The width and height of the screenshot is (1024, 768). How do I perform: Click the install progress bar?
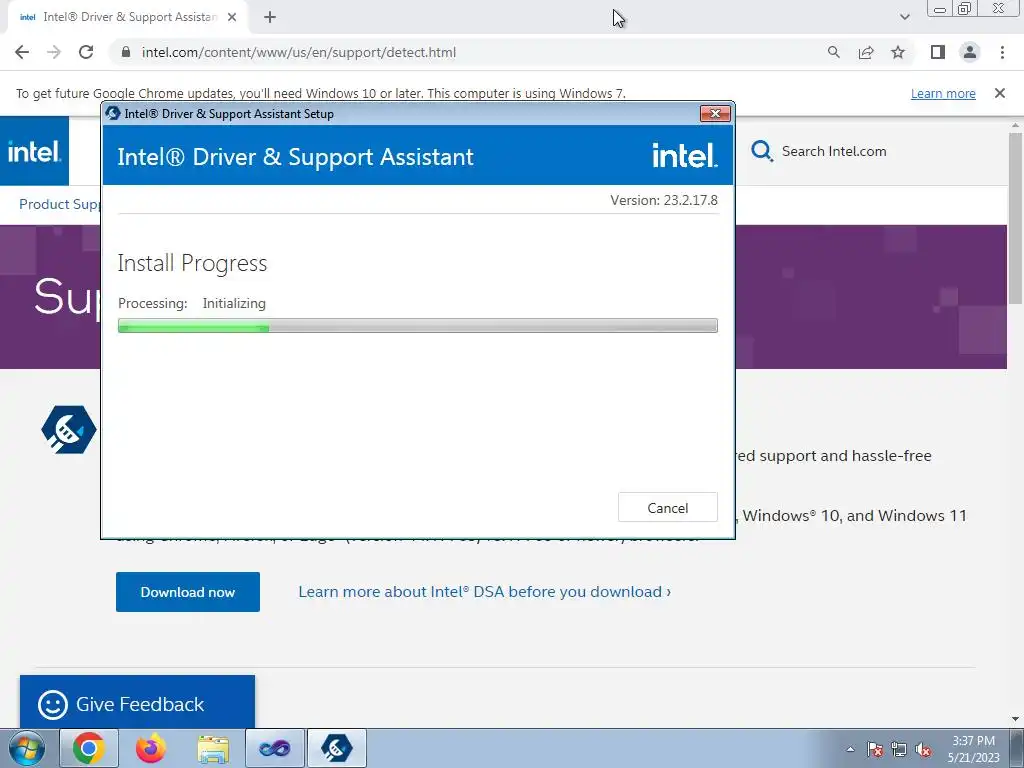click(418, 325)
